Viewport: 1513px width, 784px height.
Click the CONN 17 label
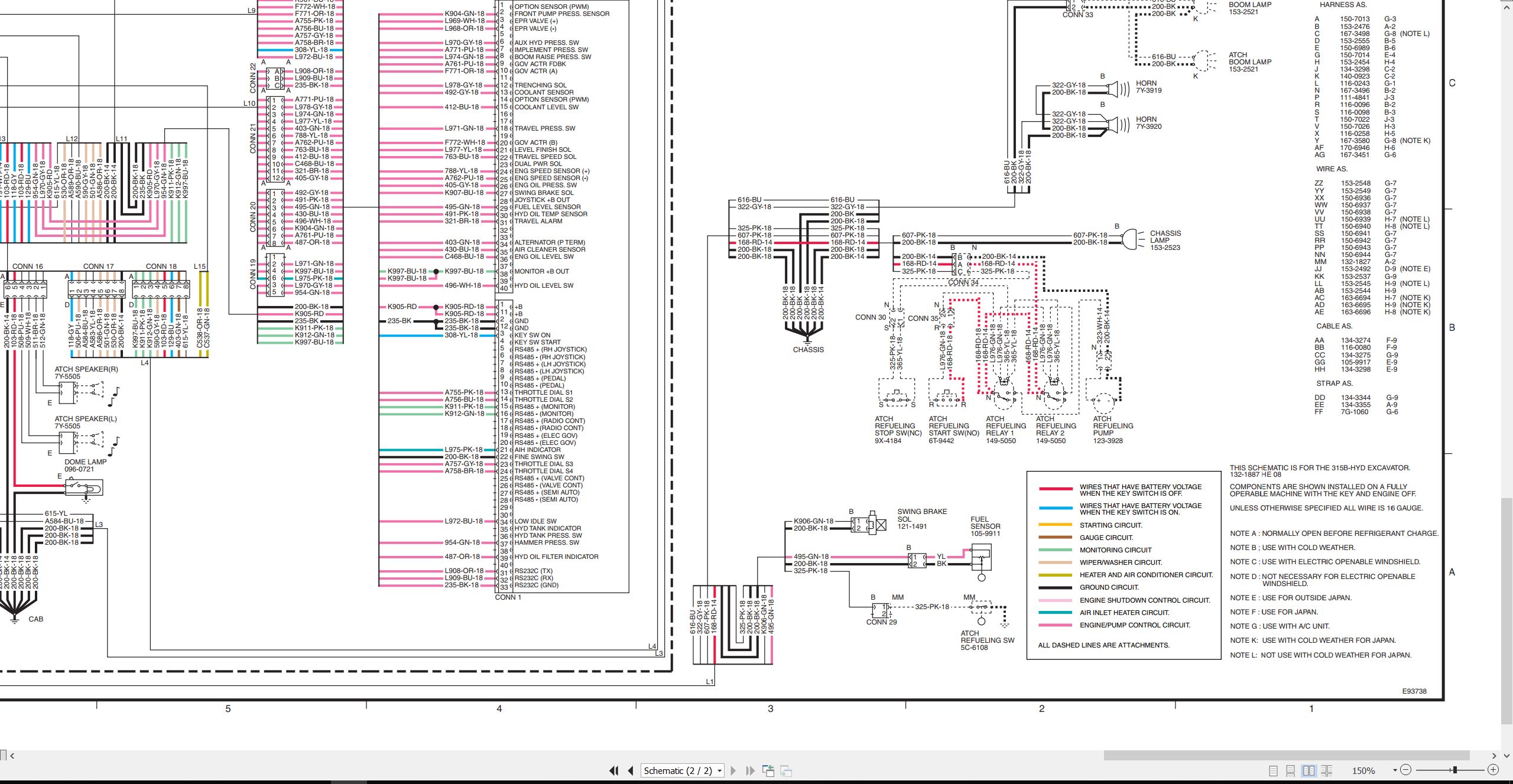pos(98,266)
